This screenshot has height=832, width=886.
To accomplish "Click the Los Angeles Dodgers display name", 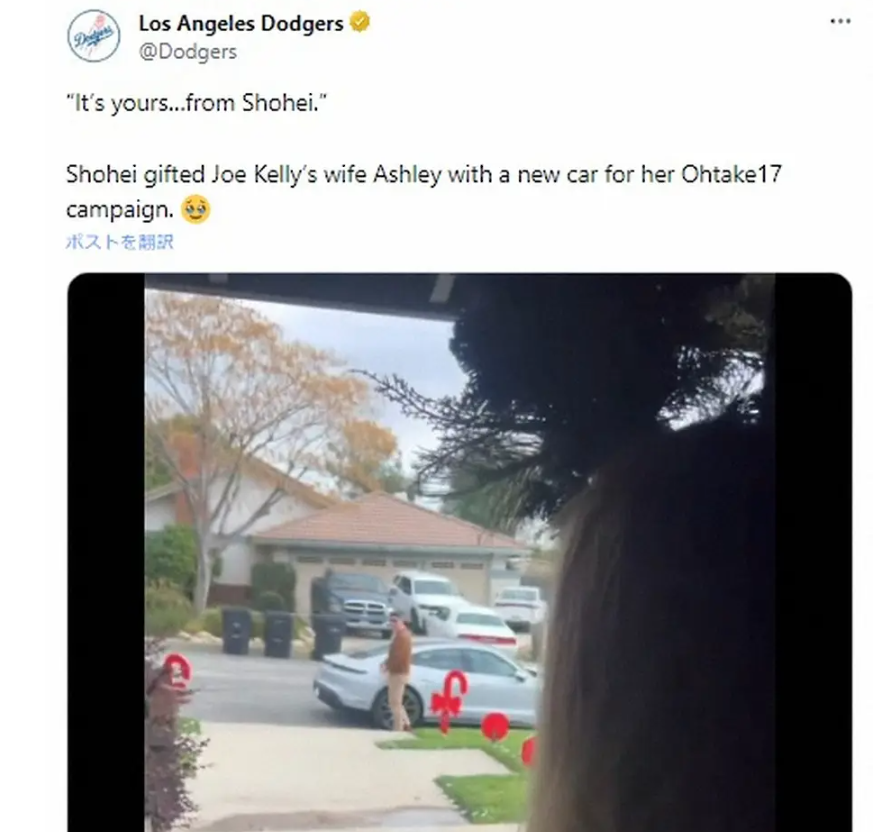I will pos(241,23).
